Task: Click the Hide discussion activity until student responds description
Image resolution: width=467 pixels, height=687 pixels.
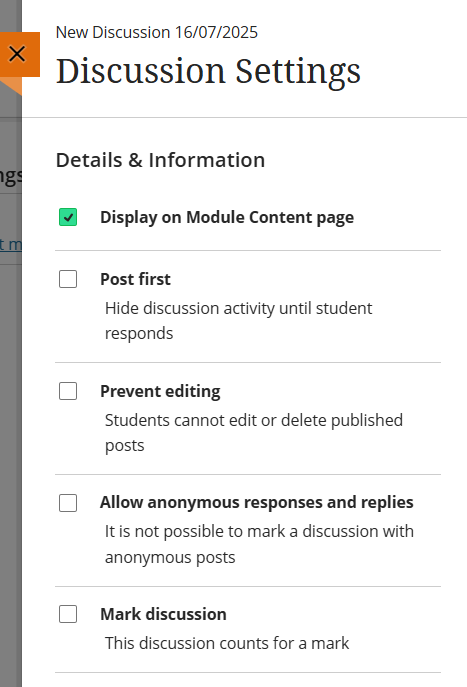Action: point(238,321)
